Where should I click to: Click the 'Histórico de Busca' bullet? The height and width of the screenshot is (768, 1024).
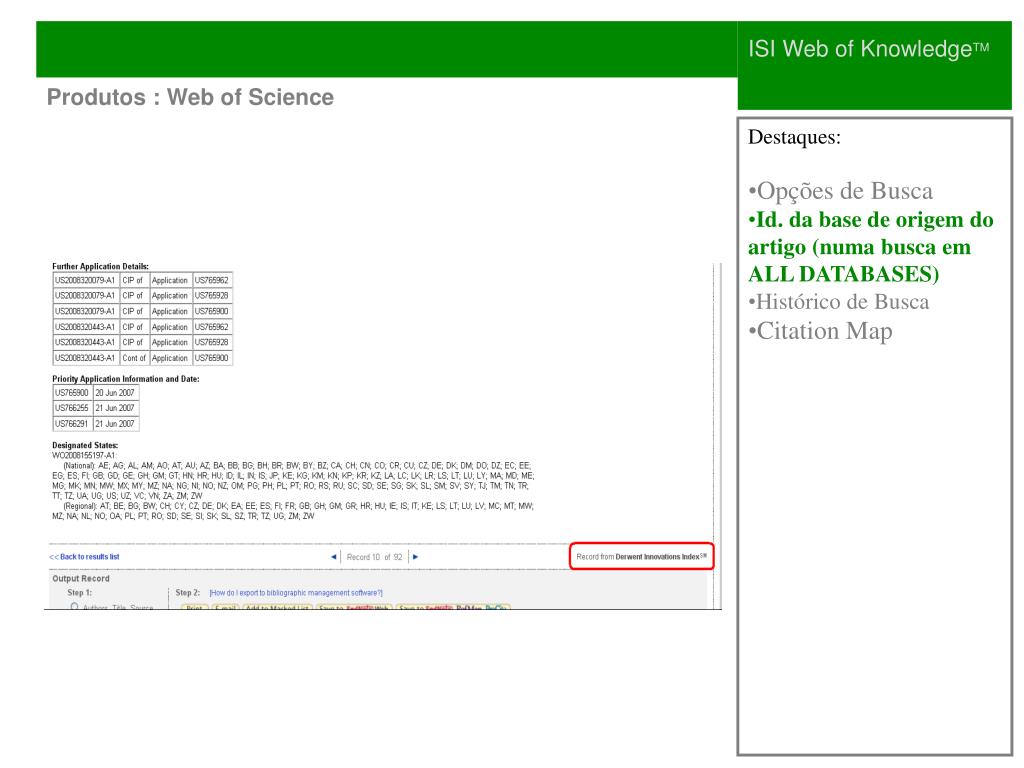(839, 302)
